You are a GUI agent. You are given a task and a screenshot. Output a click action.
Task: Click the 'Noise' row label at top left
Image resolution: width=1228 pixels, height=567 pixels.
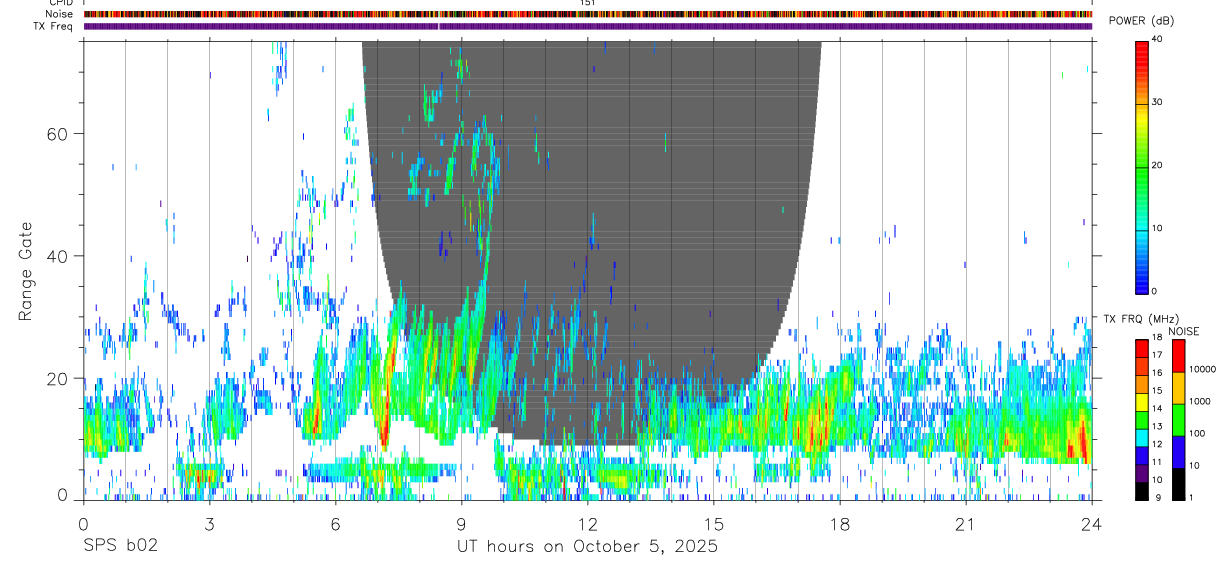click(x=58, y=15)
